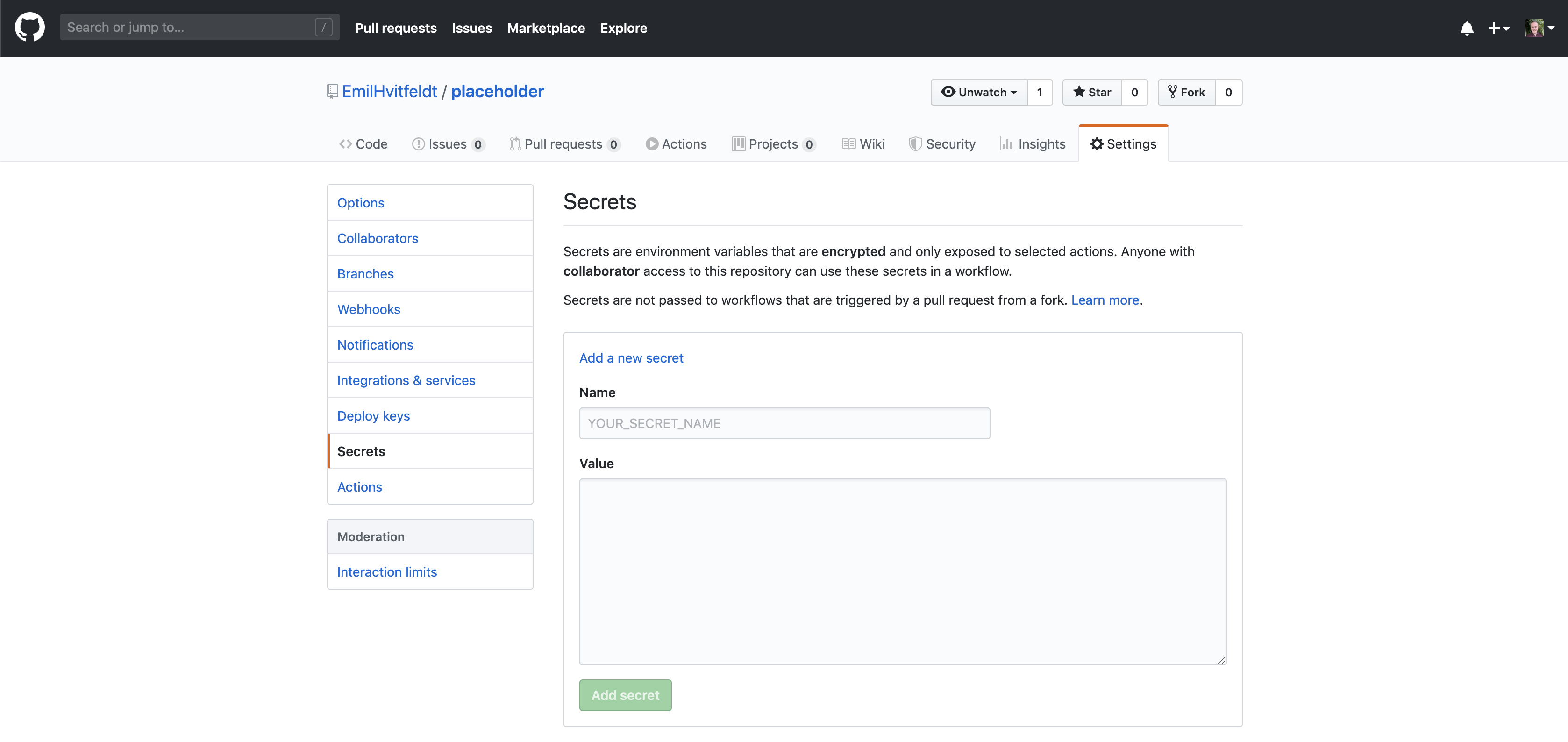Open Deploy keys in settings sidebar
Viewport: 1568px width, 742px height.
tap(430, 416)
